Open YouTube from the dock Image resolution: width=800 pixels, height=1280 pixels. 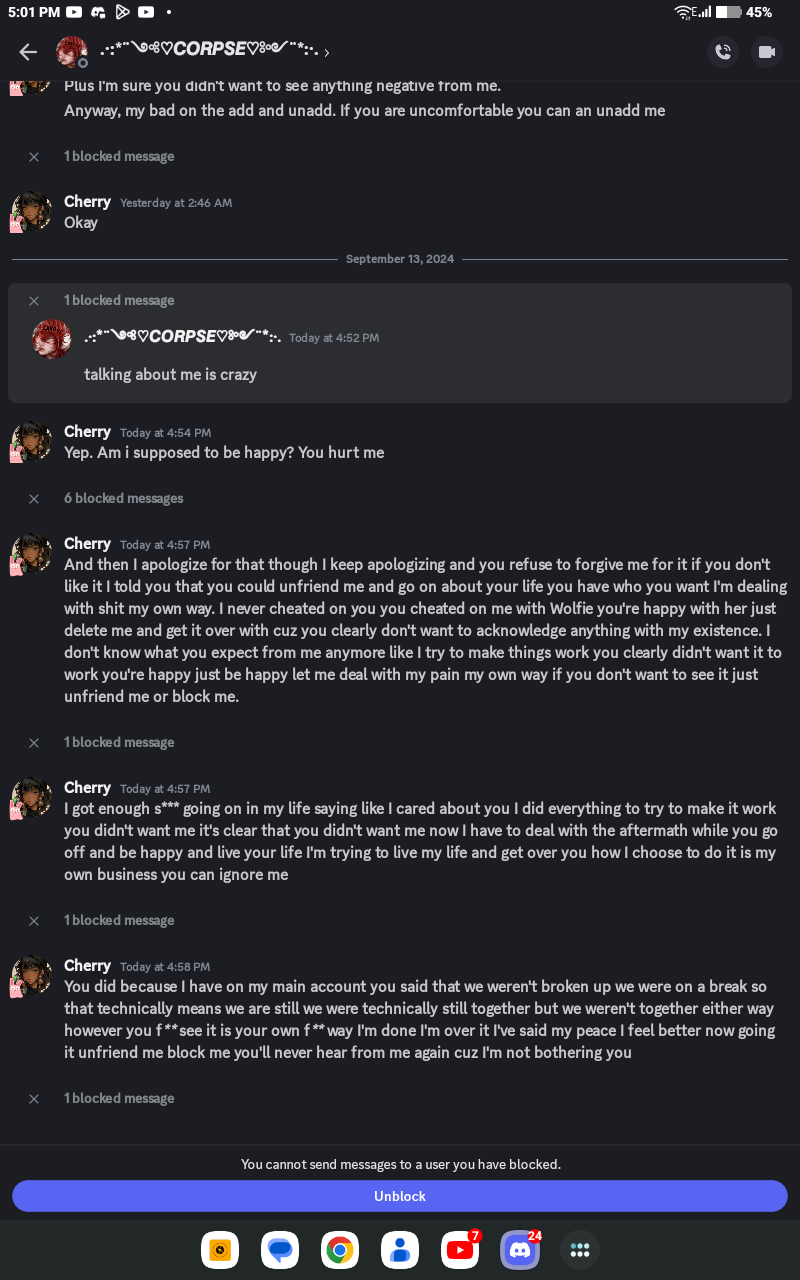(460, 1250)
